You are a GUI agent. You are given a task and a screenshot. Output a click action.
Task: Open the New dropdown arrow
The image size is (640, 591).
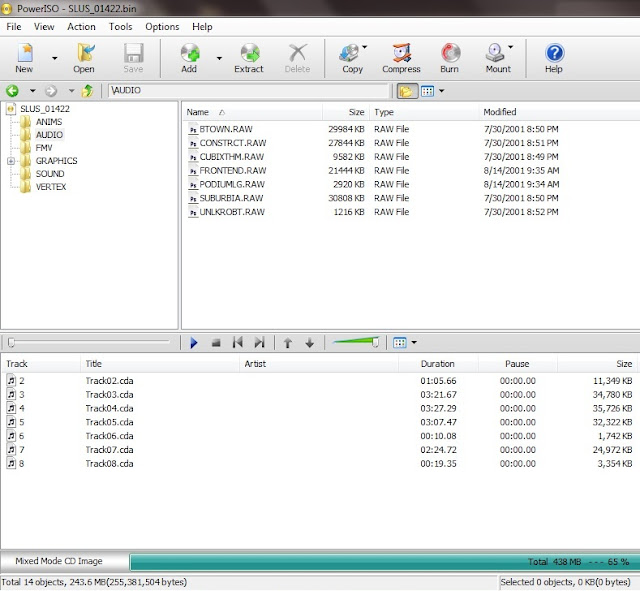55,58
